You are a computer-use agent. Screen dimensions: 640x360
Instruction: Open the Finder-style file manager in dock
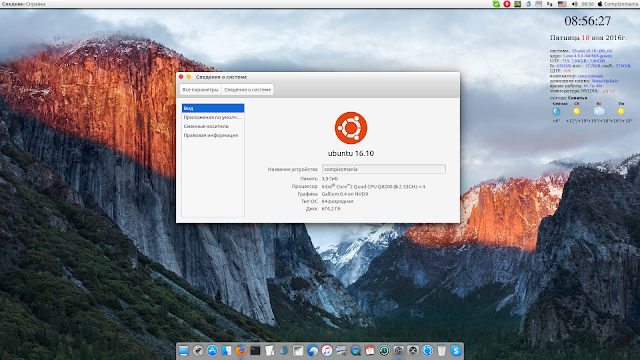click(227, 350)
